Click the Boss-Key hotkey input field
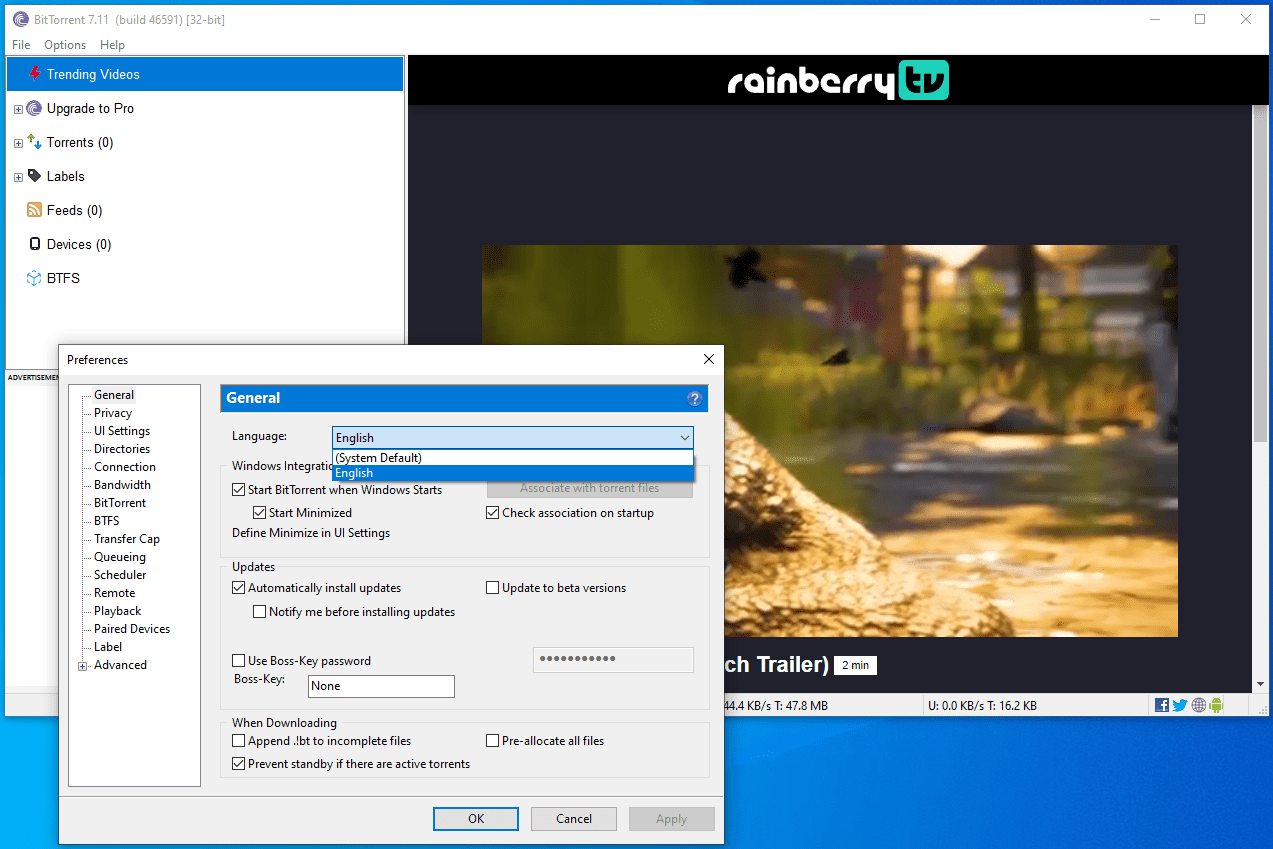1273x849 pixels. click(381, 686)
